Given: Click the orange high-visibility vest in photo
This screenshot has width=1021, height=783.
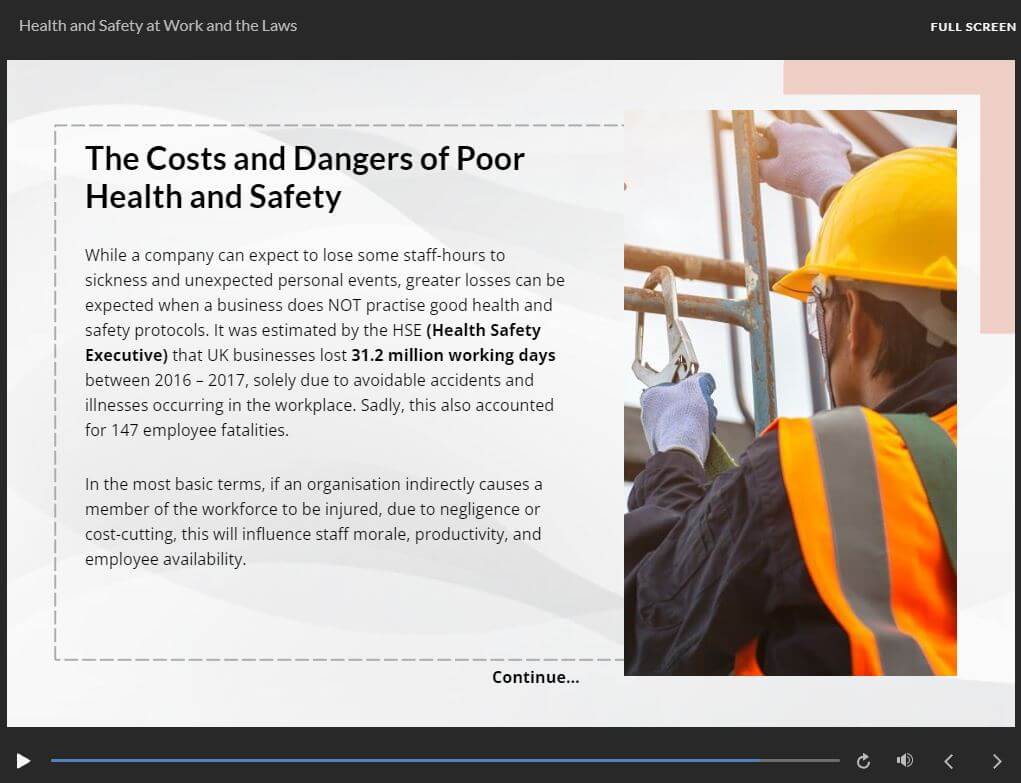Looking at the screenshot, I should [x=850, y=520].
